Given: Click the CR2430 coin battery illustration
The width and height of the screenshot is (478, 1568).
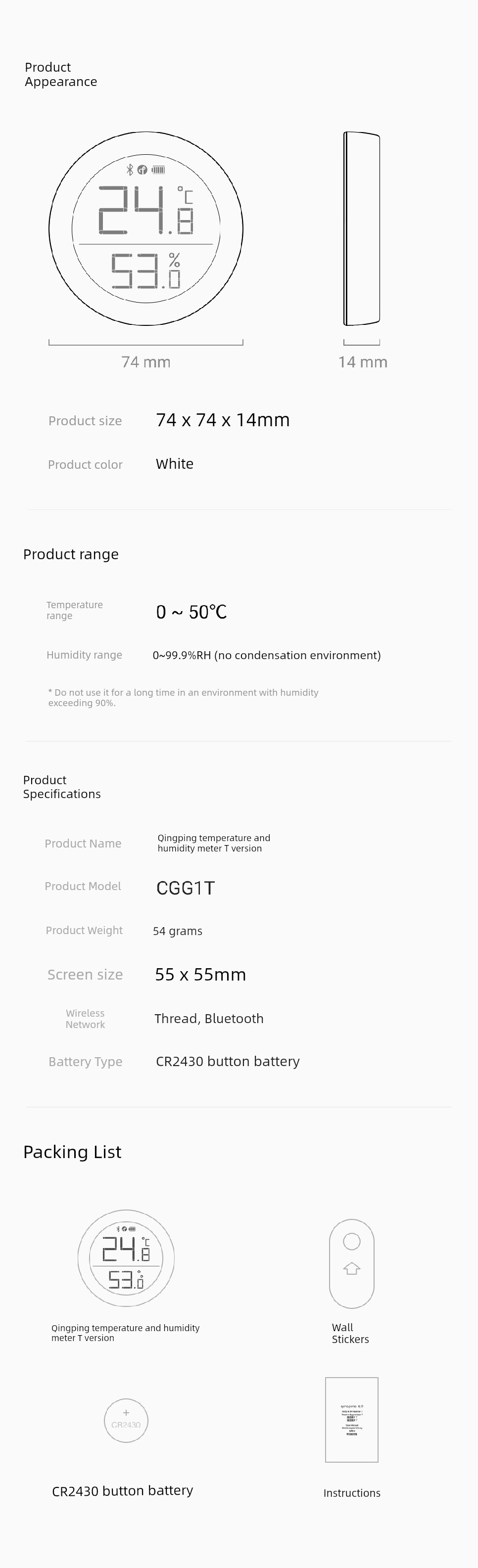Looking at the screenshot, I should coord(126,1420).
